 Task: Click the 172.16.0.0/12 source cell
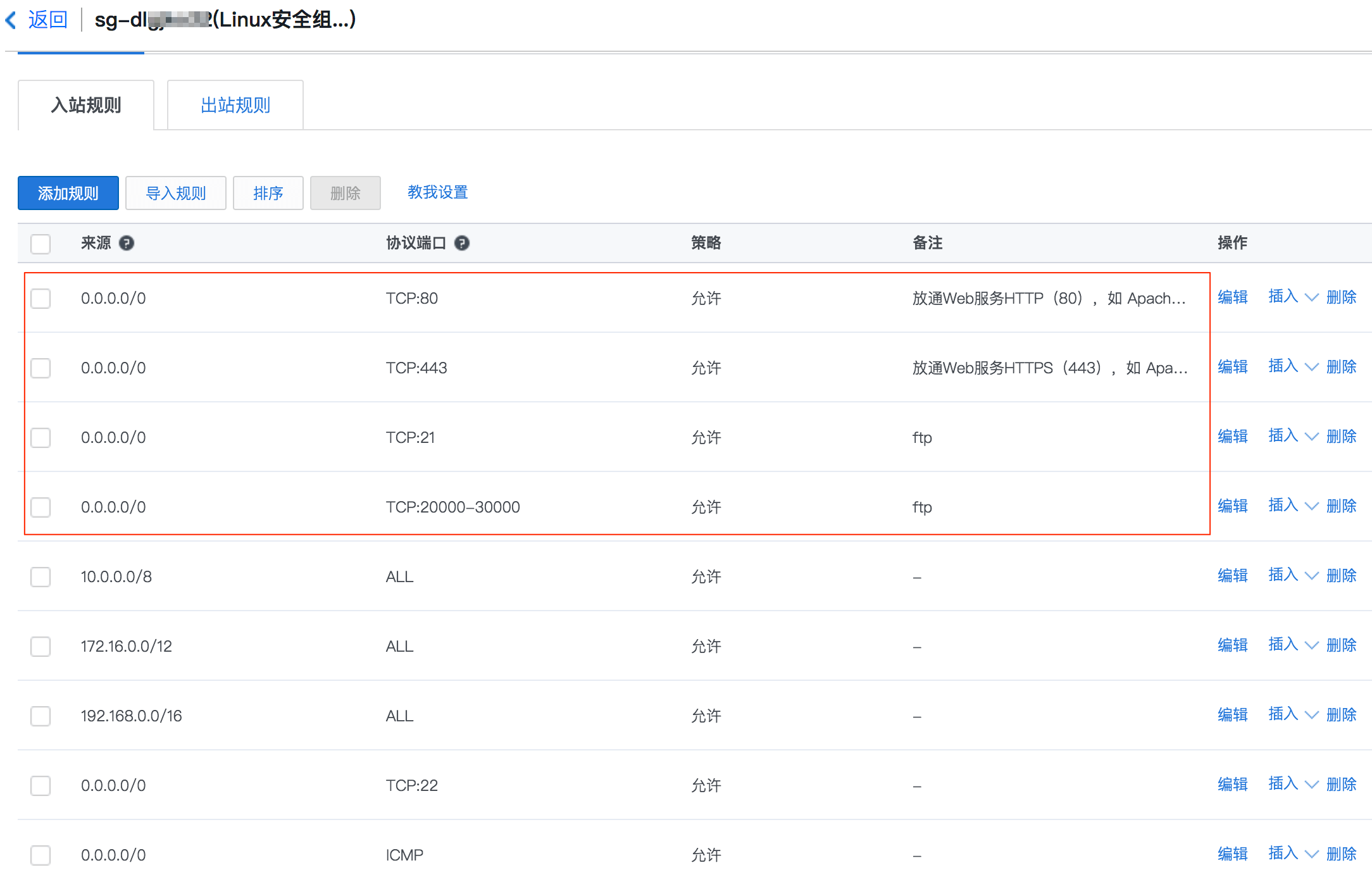[x=127, y=646]
